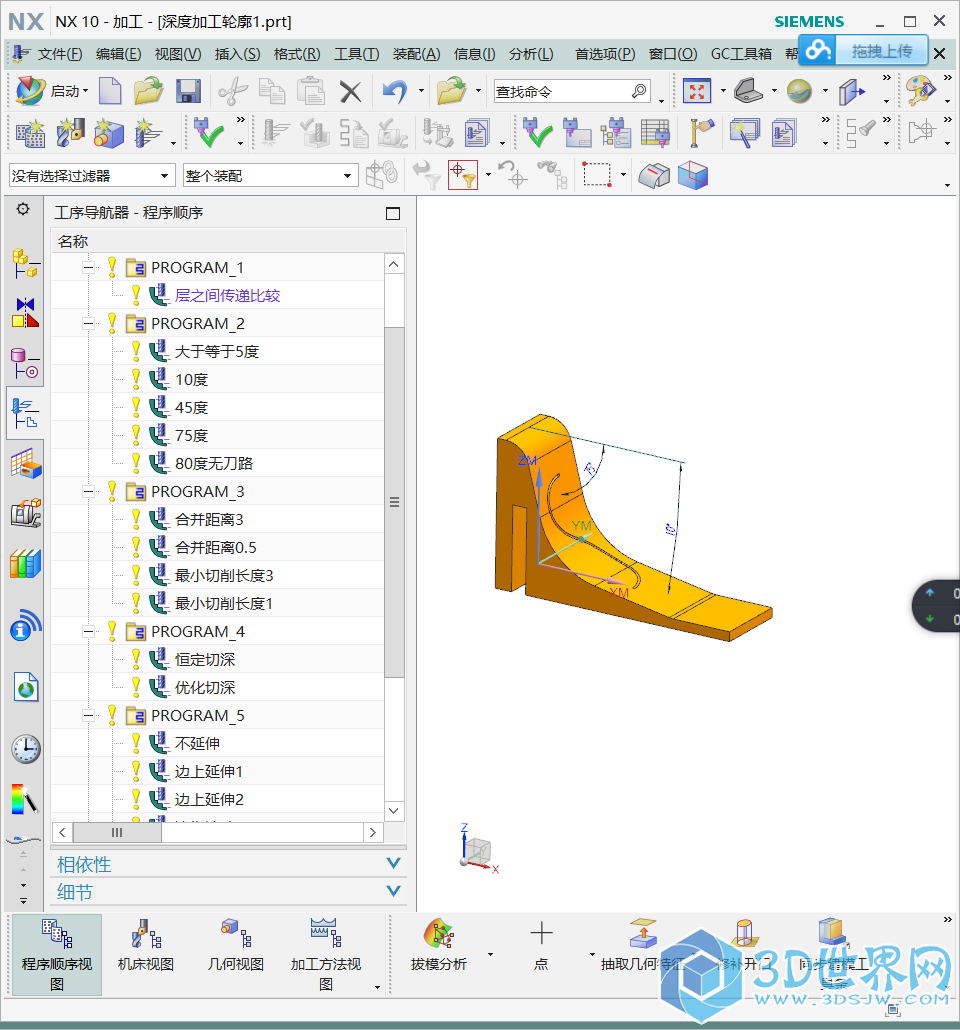
Task: Click the tree scrollbar down arrow
Action: point(394,811)
